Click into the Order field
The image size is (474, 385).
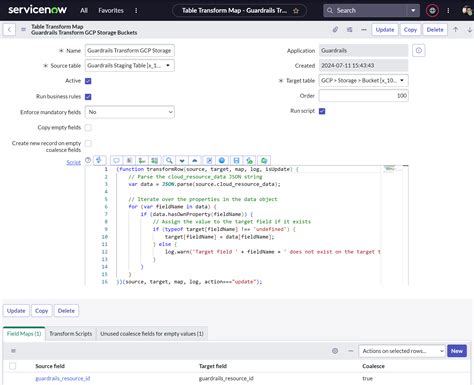pos(363,96)
